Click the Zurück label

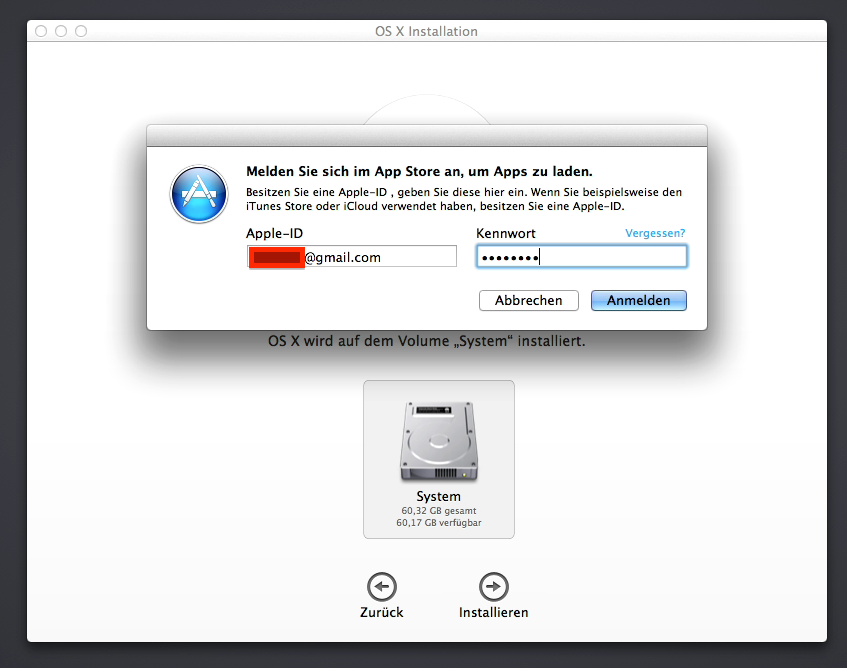coord(382,612)
